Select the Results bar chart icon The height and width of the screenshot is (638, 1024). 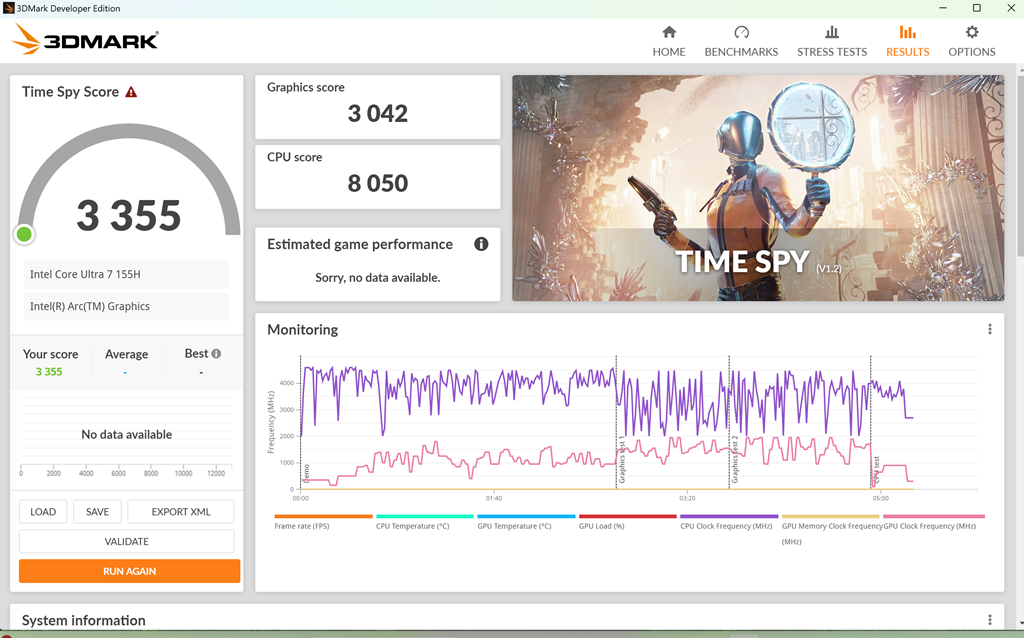click(907, 33)
